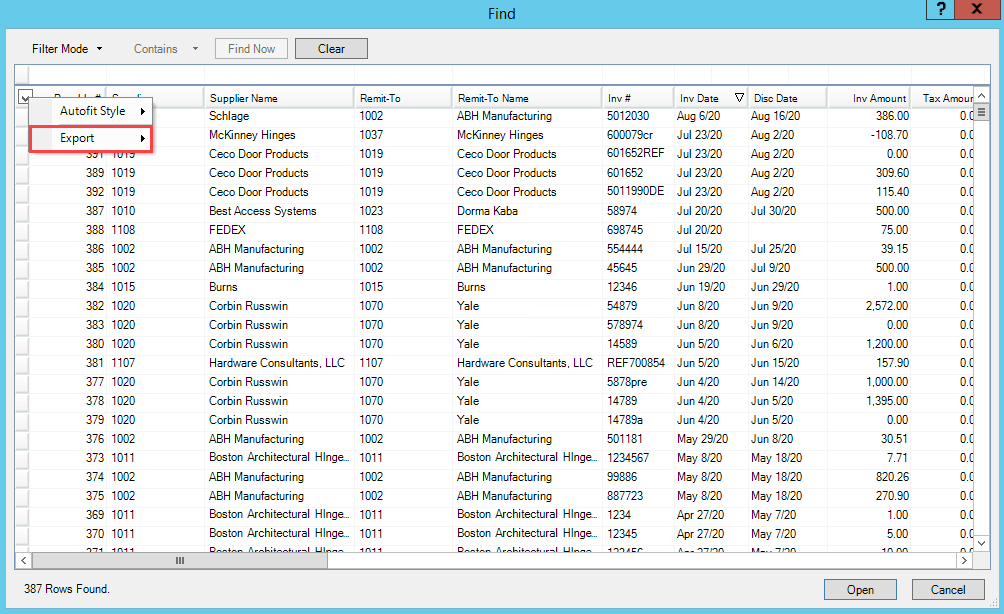This screenshot has height=614, width=1004.
Task: Select invoice 14789a cell
Action: click(x=638, y=420)
